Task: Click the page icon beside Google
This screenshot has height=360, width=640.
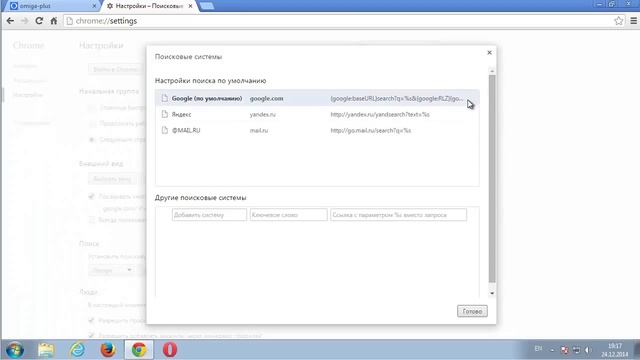Action: [x=164, y=98]
